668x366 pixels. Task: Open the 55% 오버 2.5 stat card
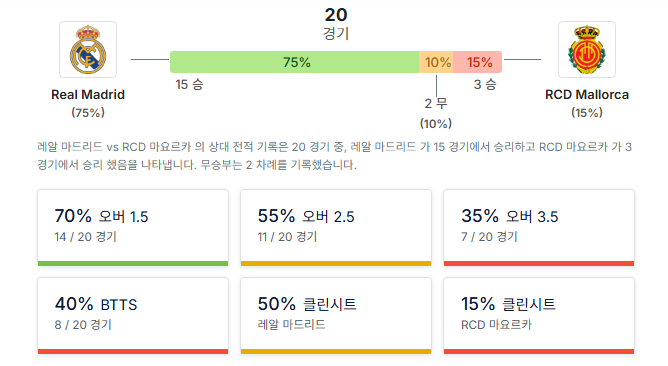(x=336, y=228)
